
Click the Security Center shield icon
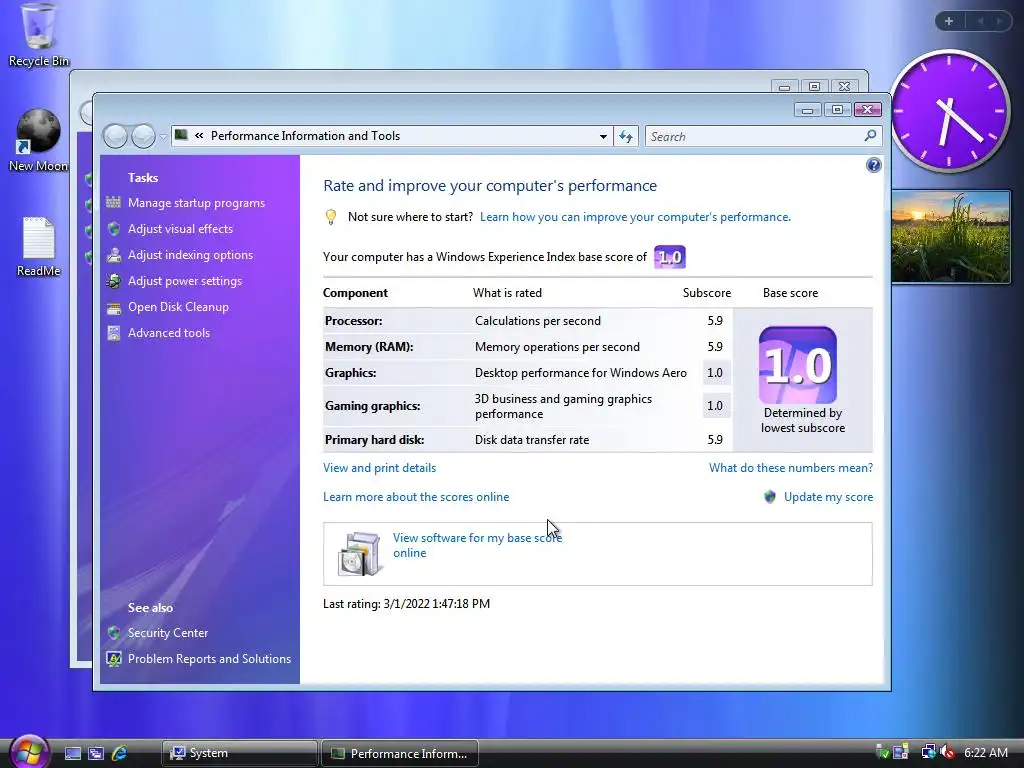[x=114, y=632]
